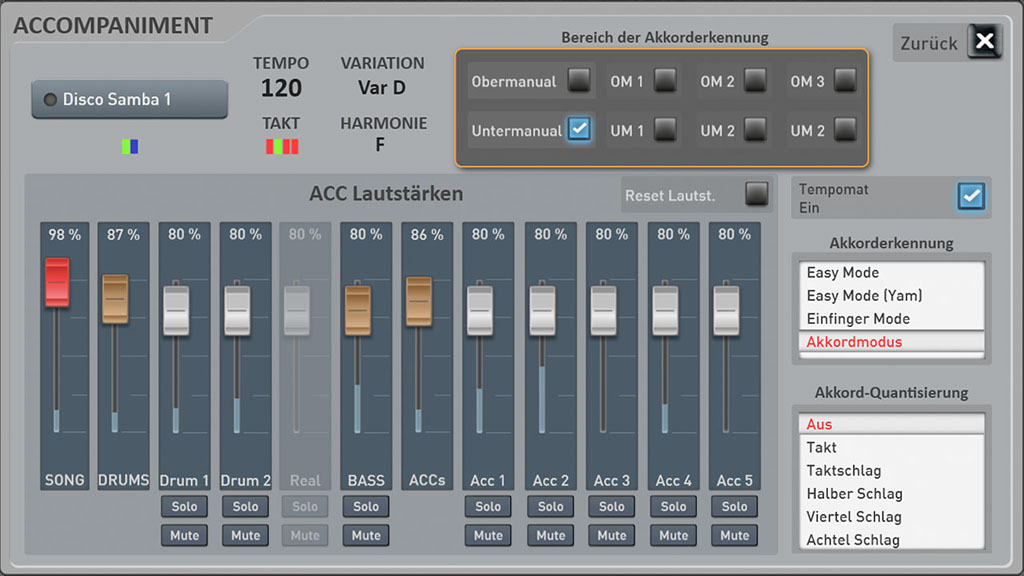Set Akkord-Quantisierung to Viertel Schlag
The width and height of the screenshot is (1024, 576).
[854, 517]
